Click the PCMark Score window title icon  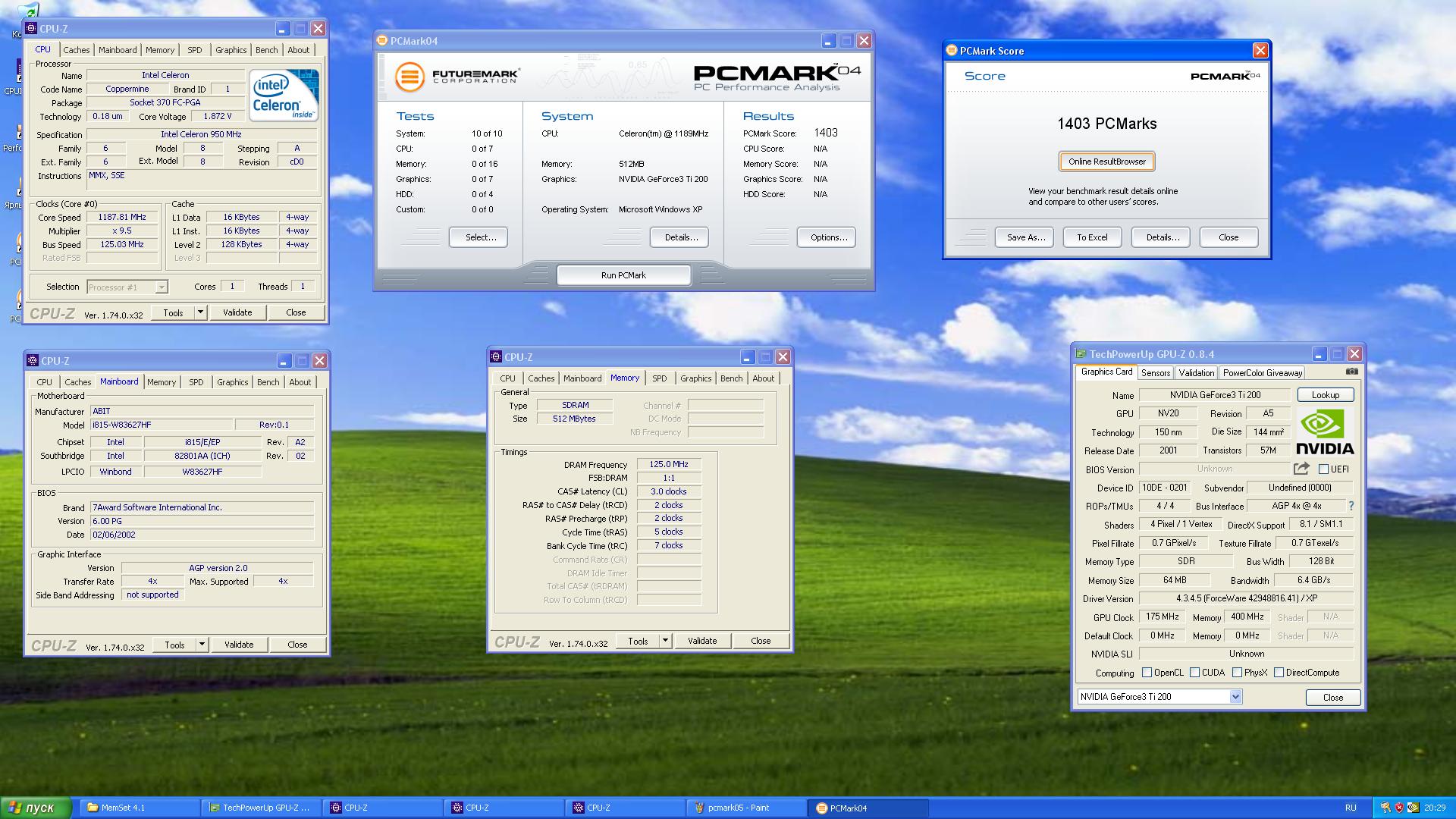pyautogui.click(x=952, y=51)
